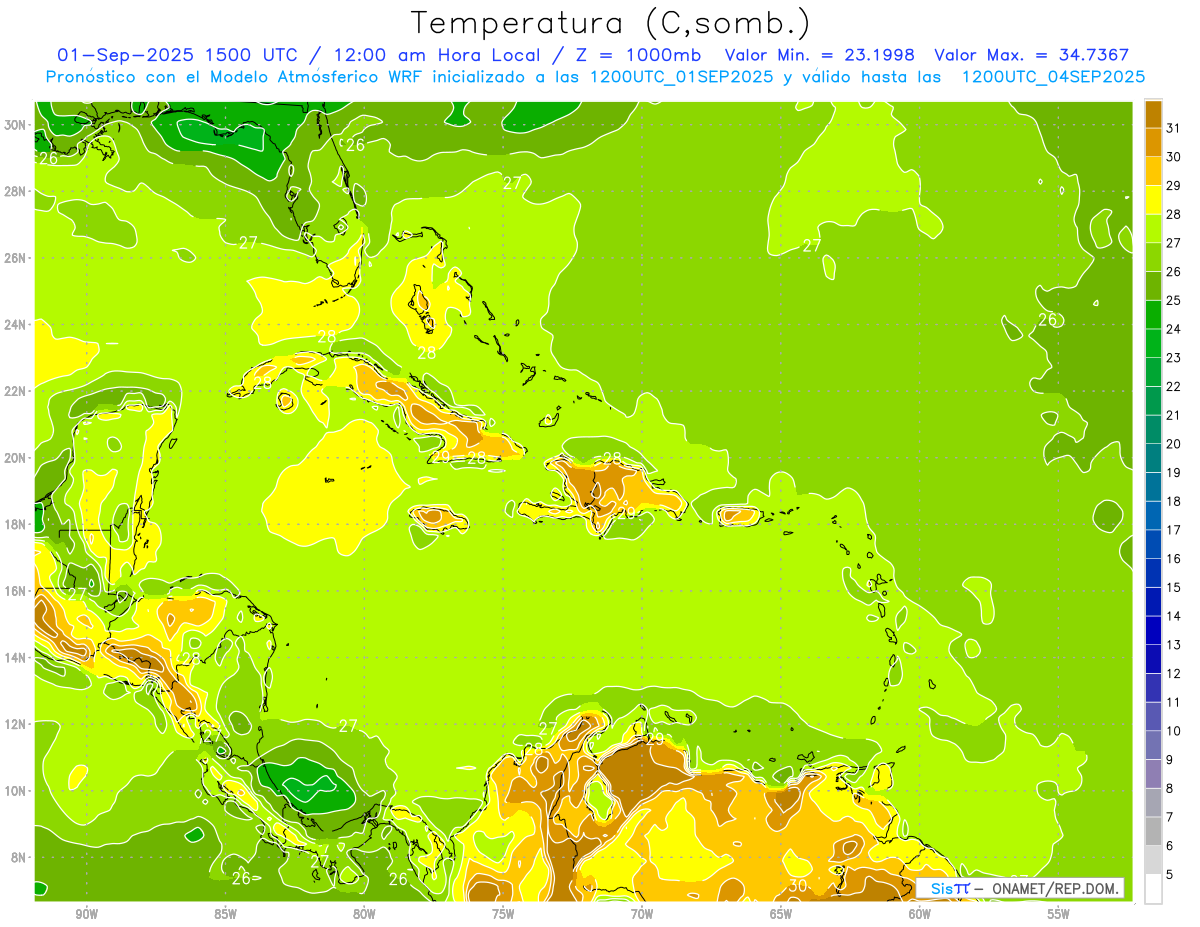This screenshot has height=927, width=1200.
Task: Click the "Valor Min. = 23.1998" text
Action: pos(821,55)
